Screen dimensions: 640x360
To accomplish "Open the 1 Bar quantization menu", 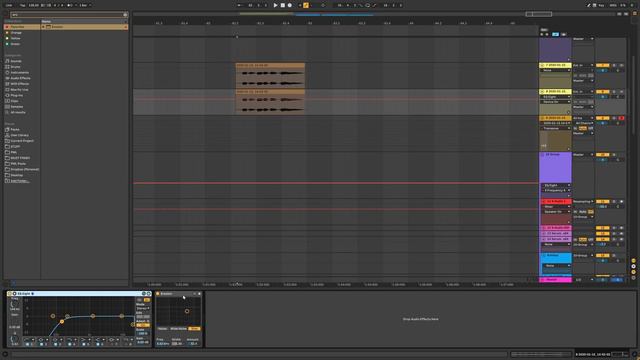I will pos(85,5).
